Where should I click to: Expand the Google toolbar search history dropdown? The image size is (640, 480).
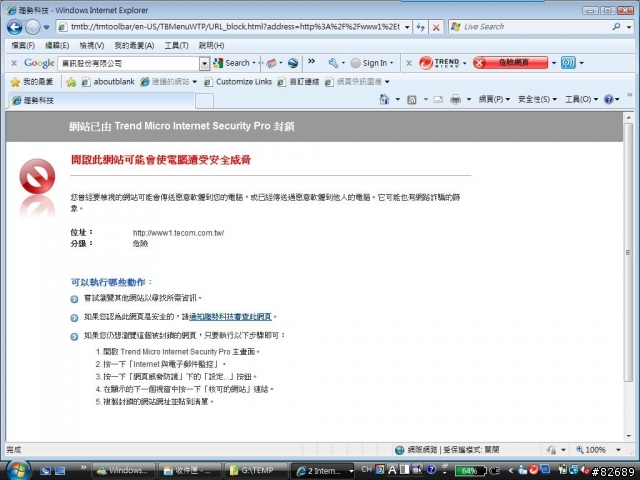204,63
